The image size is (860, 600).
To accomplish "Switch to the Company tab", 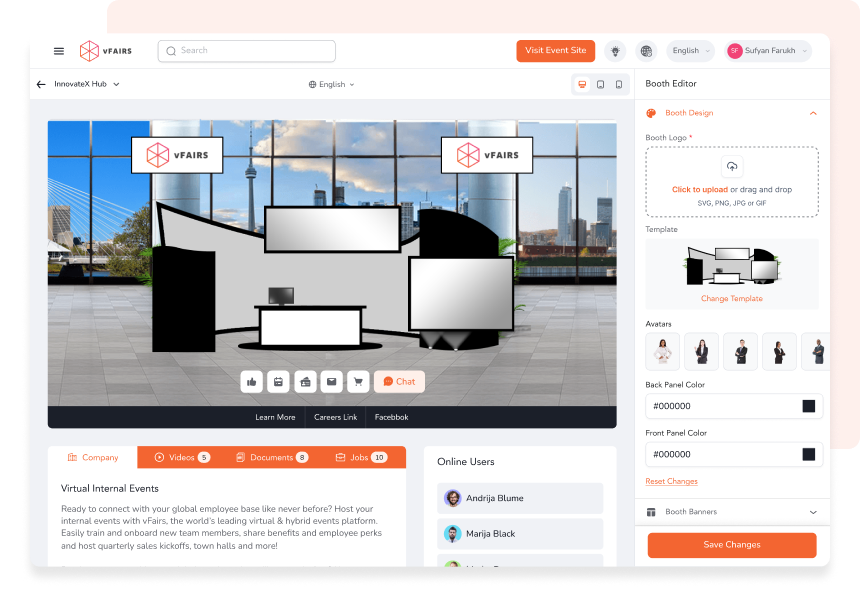I will (x=93, y=457).
